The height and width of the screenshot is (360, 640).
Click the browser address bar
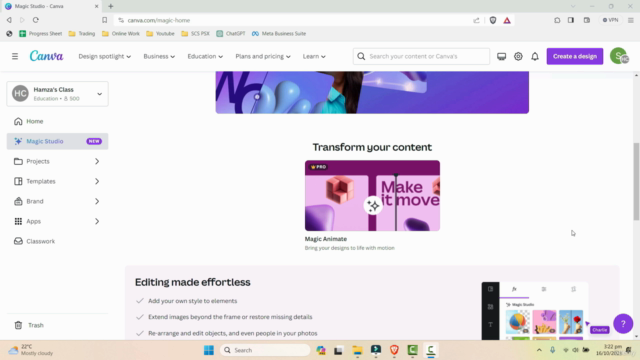click(x=294, y=20)
